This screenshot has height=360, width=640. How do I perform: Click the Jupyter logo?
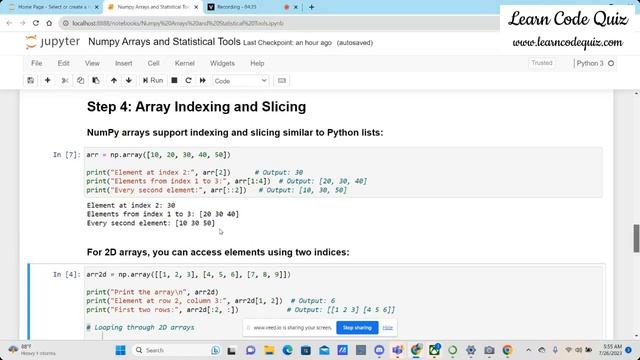tap(52, 42)
